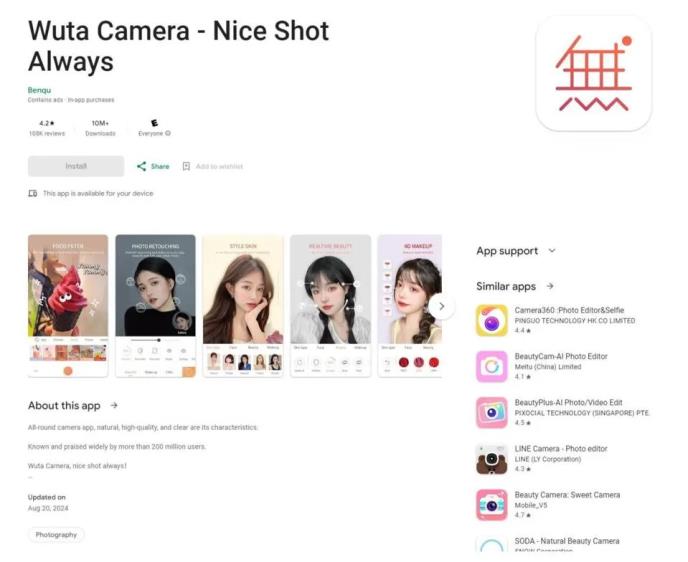Image resolution: width=688 pixels, height=562 pixels.
Task: Open the 3D Makeup screenshot
Action: 410,306
